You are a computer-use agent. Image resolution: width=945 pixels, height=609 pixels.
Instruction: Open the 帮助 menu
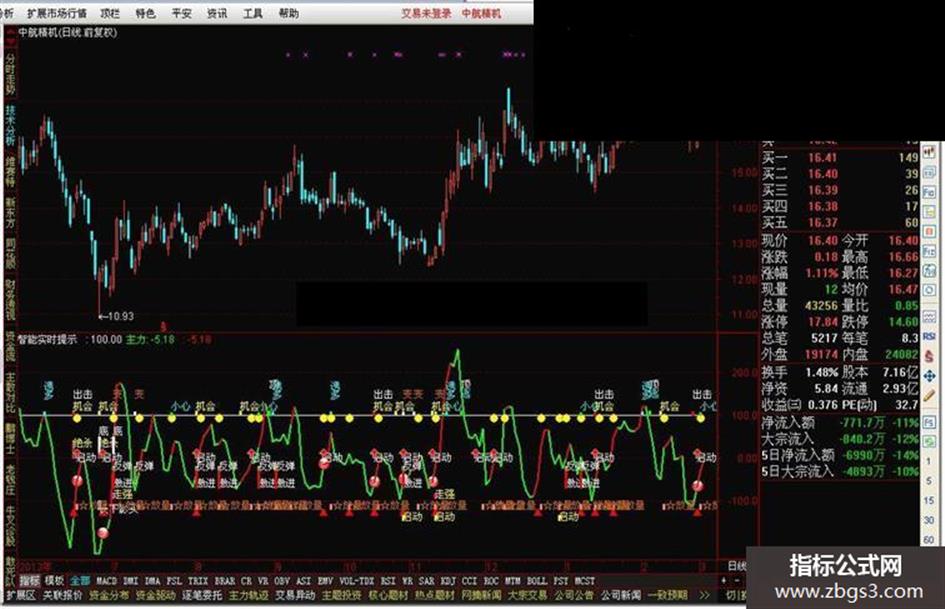(289, 13)
